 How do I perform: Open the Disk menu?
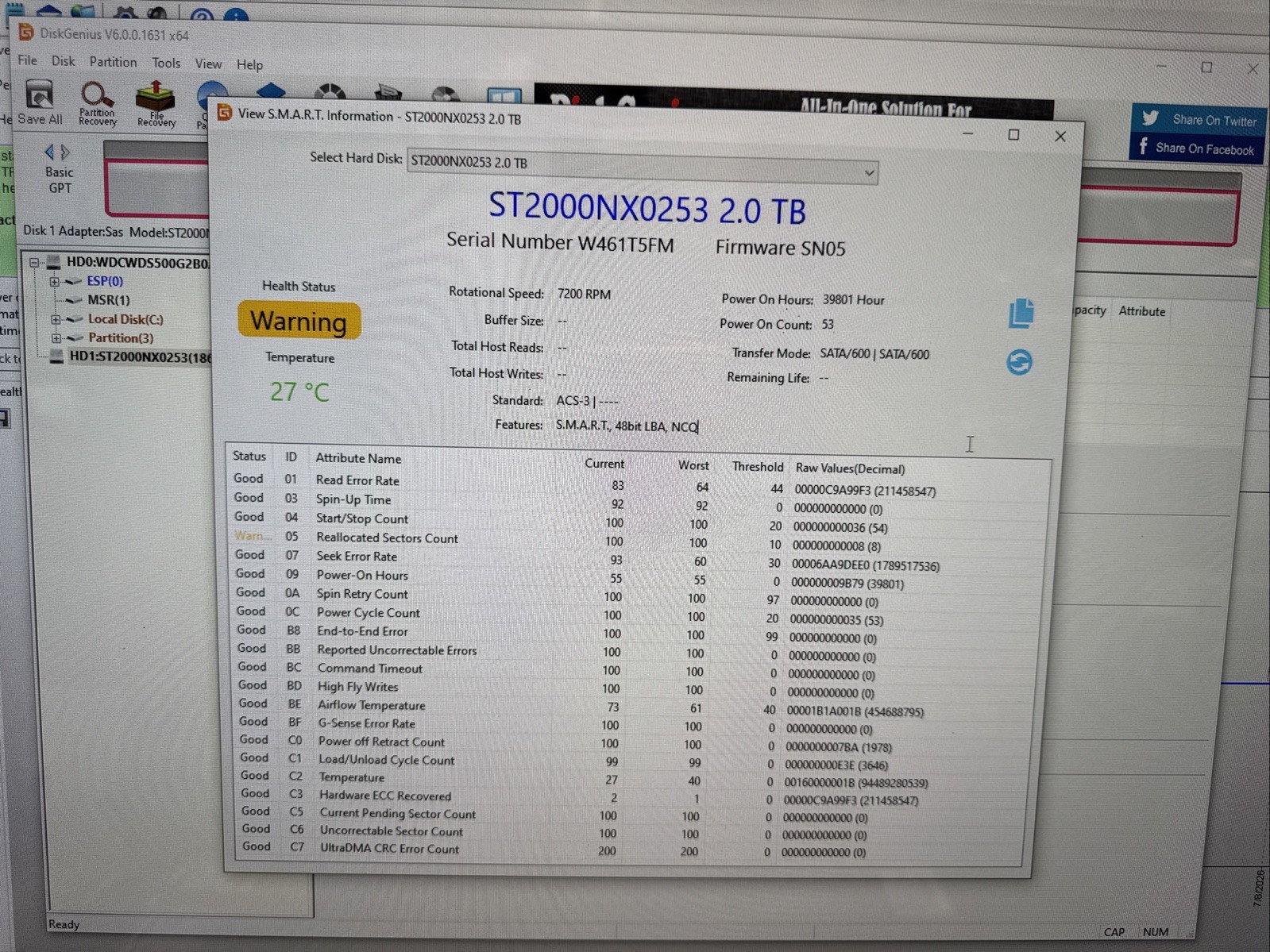tap(63, 61)
